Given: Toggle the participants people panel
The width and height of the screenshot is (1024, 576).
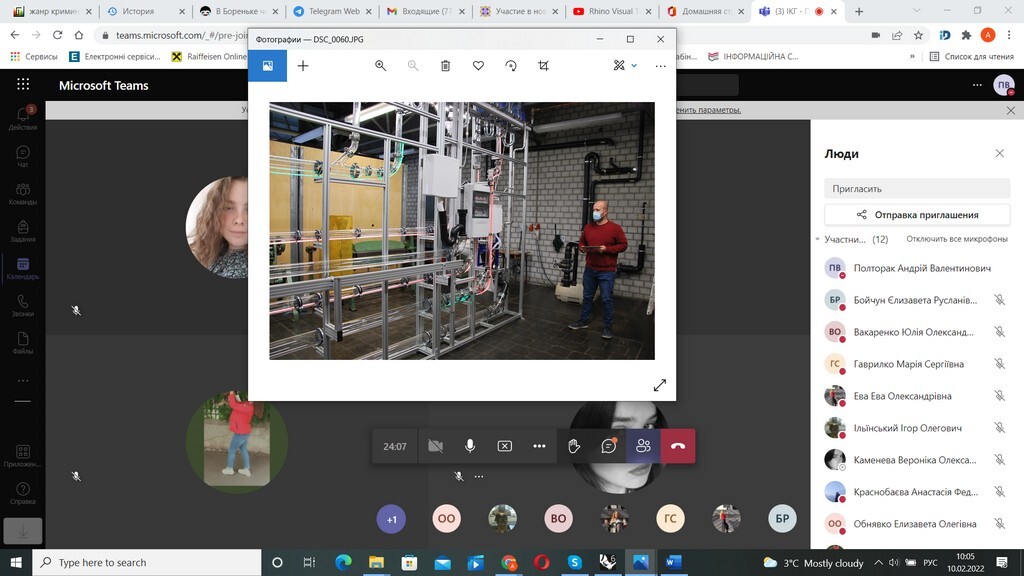Looking at the screenshot, I should 643,446.
